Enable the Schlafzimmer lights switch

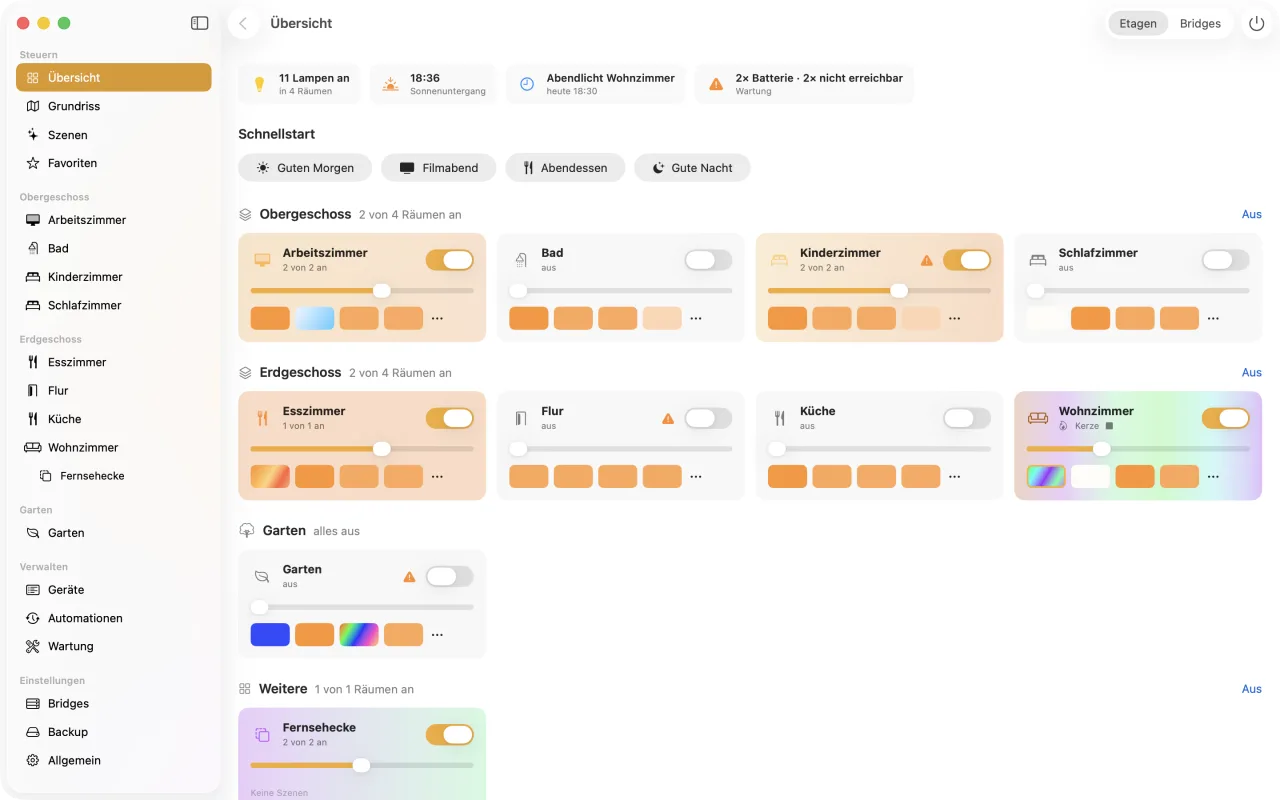click(1225, 260)
